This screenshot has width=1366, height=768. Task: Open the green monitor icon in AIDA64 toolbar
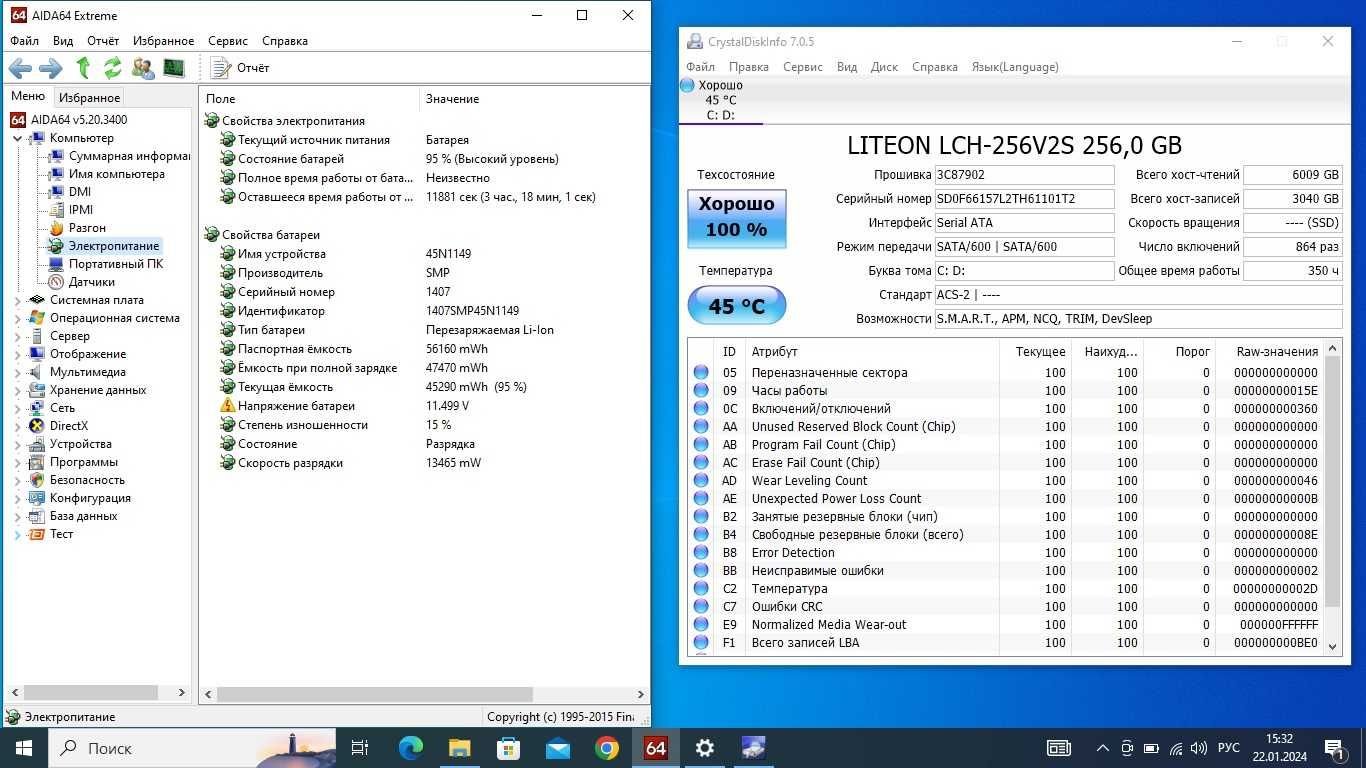174,68
